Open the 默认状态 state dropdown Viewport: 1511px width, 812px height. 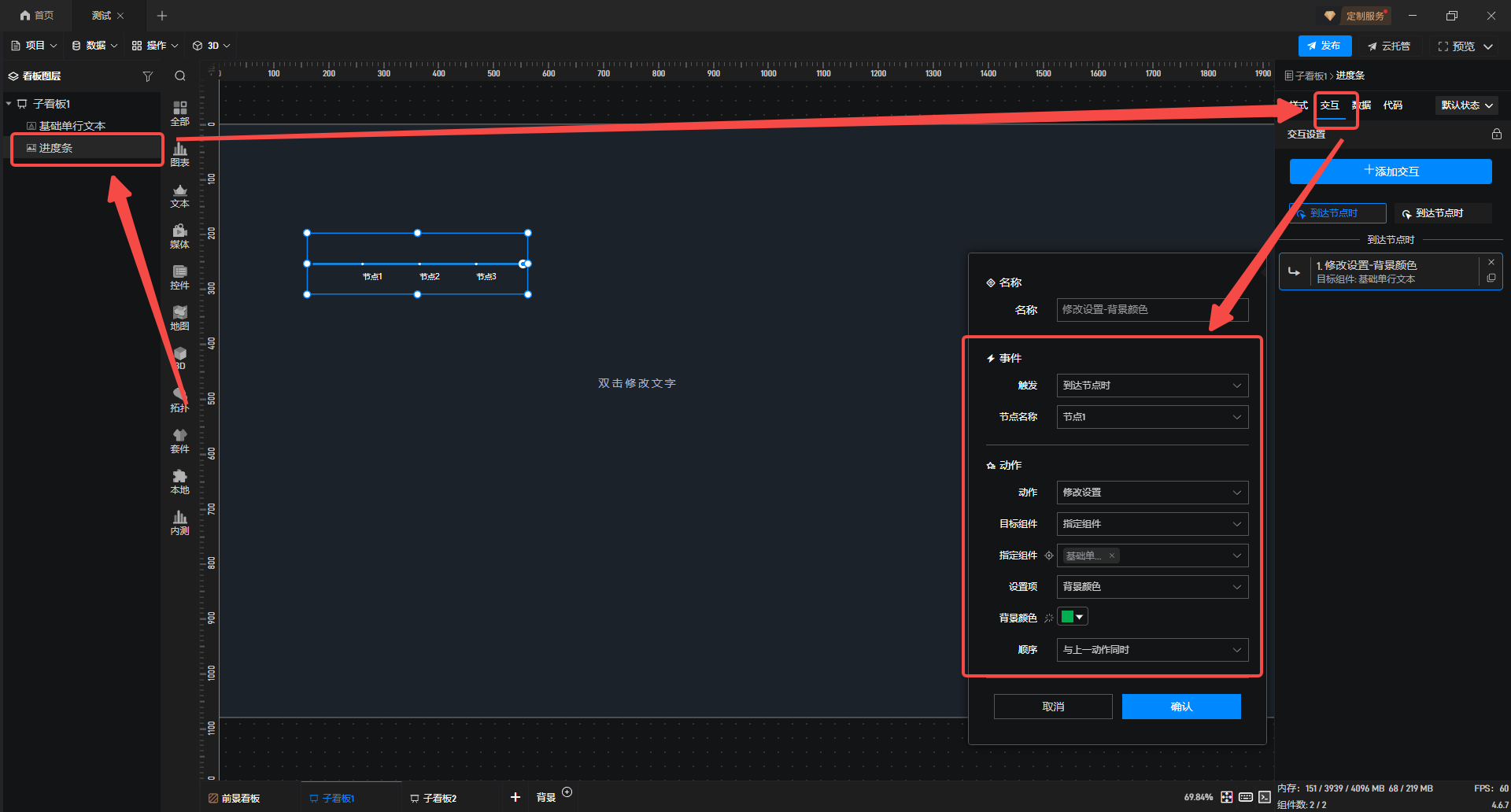click(x=1466, y=105)
